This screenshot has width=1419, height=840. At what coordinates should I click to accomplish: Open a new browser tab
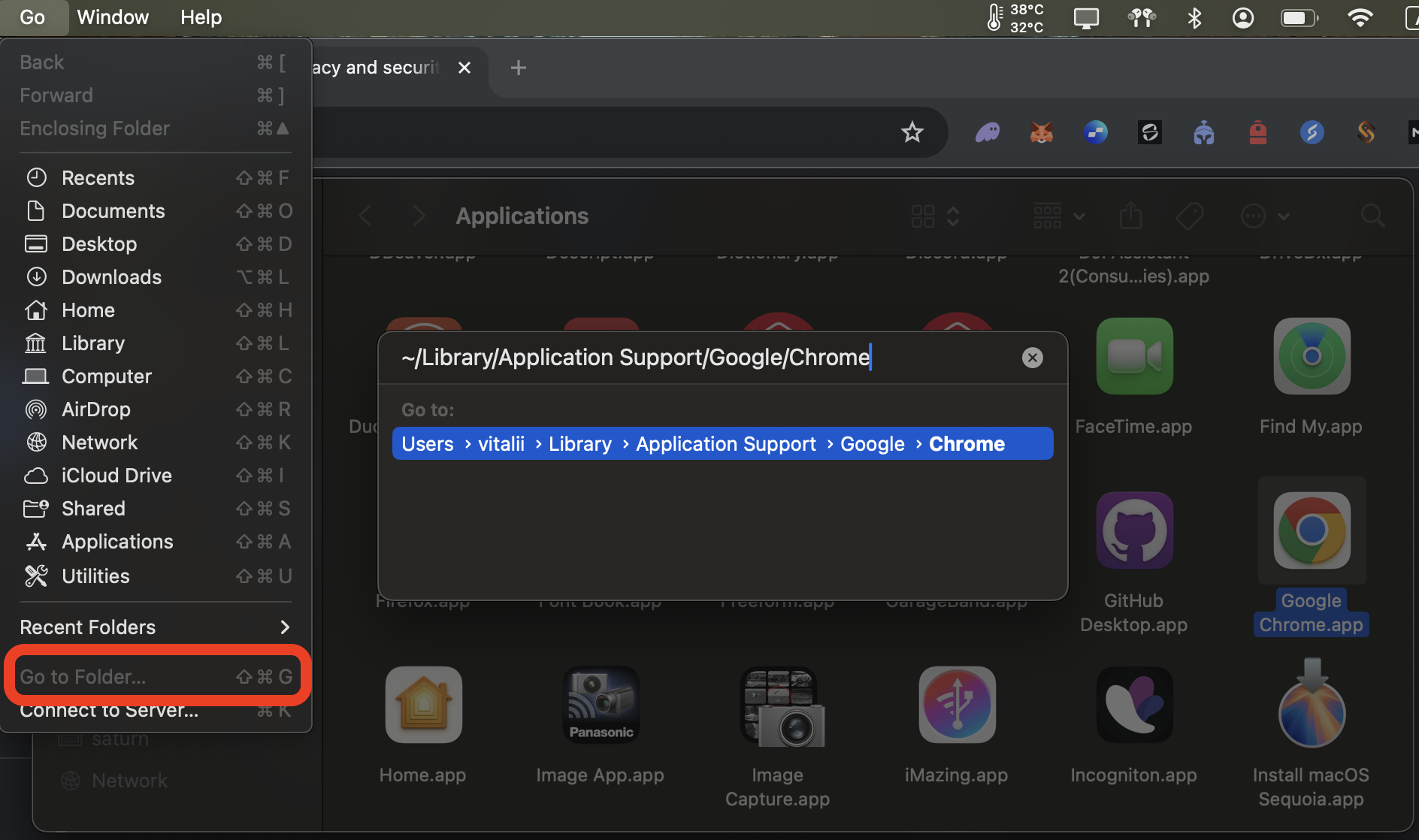pos(518,68)
